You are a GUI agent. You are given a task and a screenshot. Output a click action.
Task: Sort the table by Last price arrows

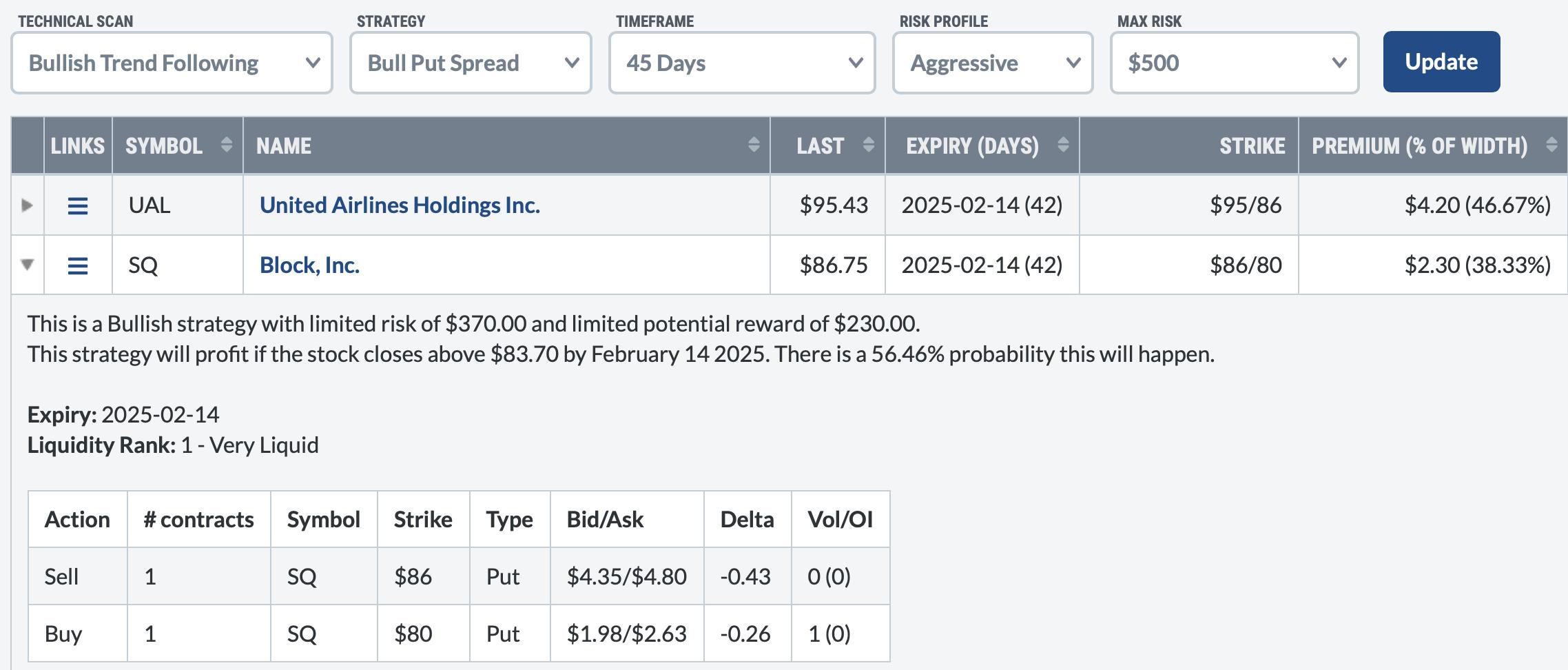point(869,145)
